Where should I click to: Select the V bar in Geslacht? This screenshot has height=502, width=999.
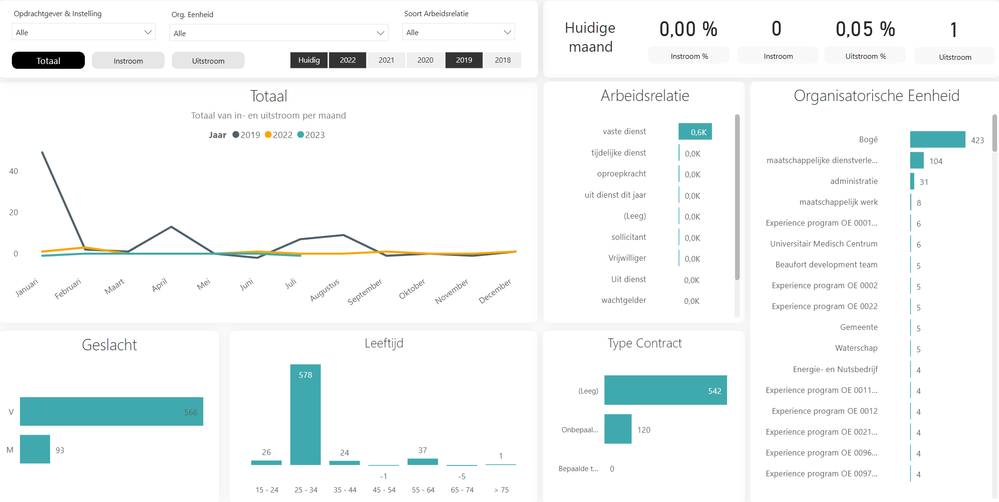coord(111,412)
